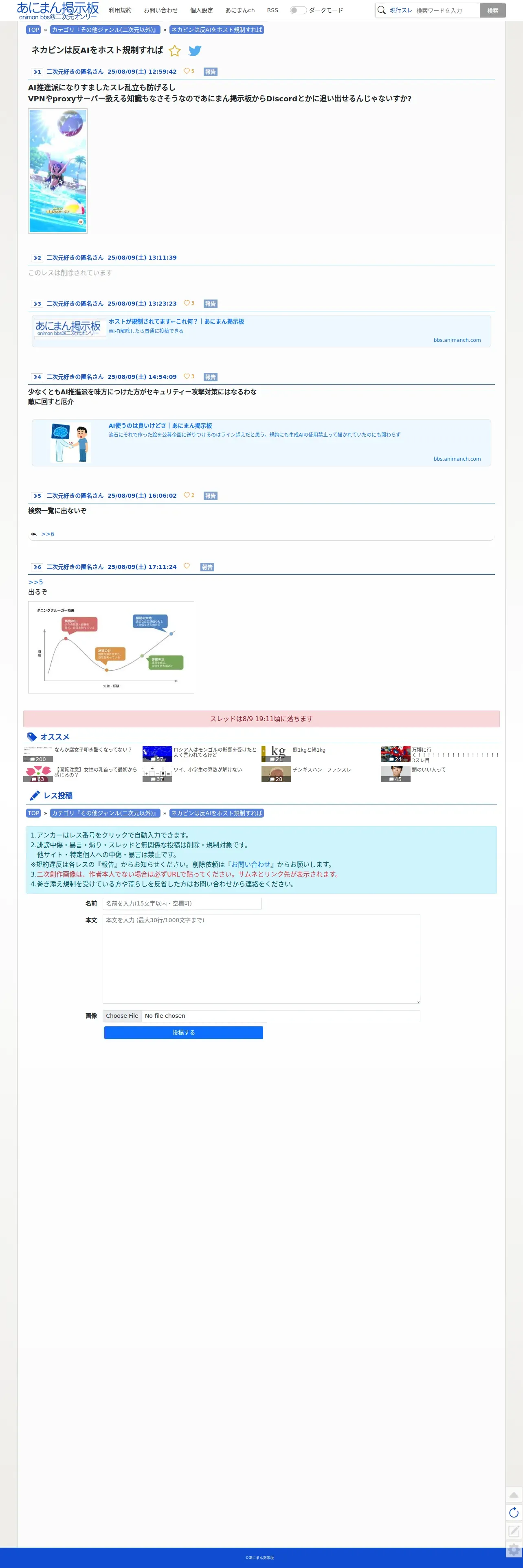Like post 6 with the heart icon
The width and height of the screenshot is (523, 1568).
[187, 566]
